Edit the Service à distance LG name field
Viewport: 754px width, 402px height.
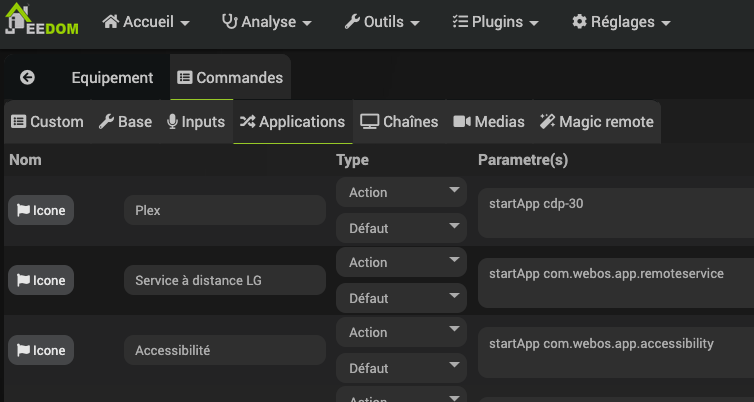click(x=225, y=280)
